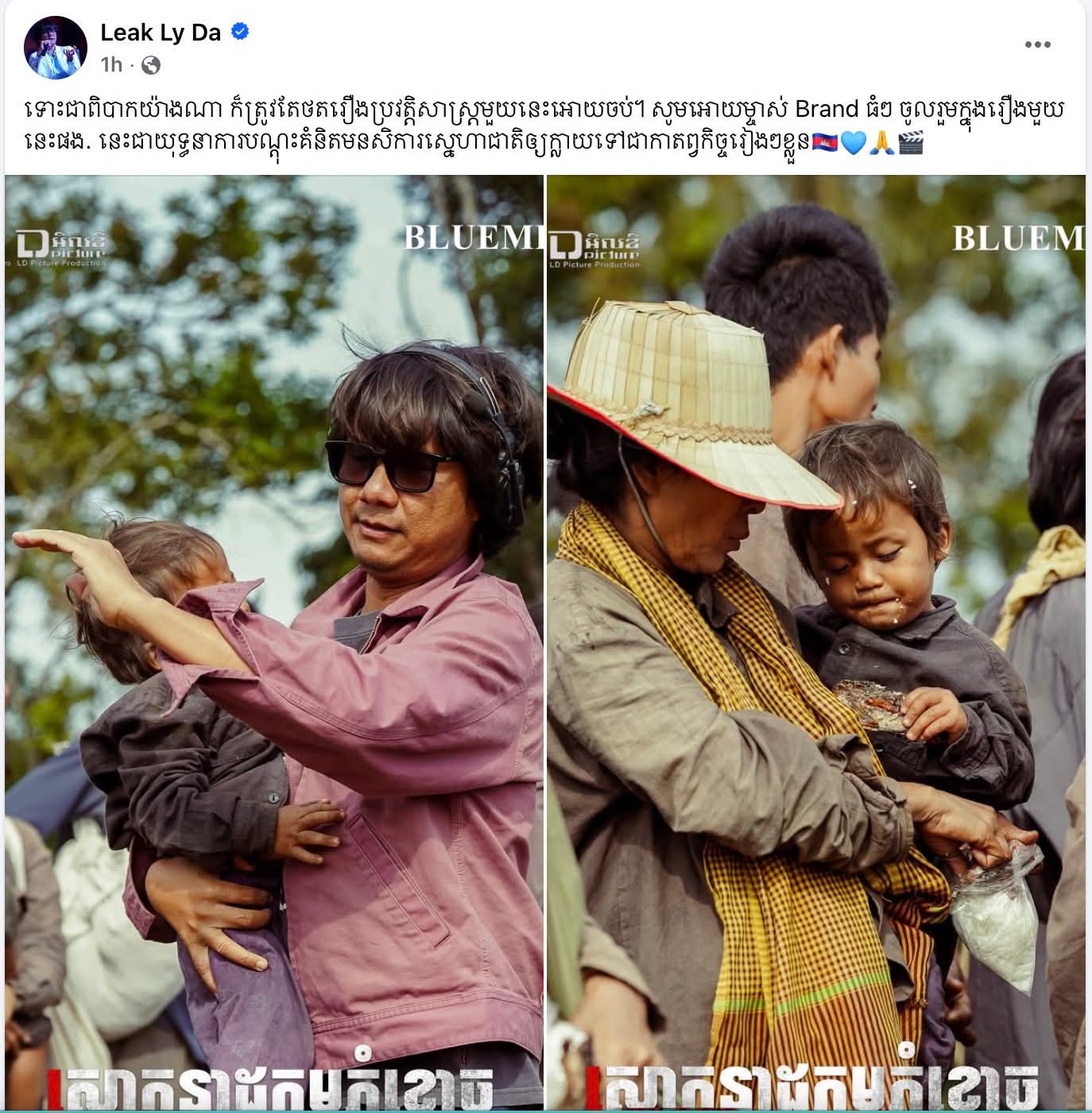Open photo of man in pink jacket

tap(274, 643)
